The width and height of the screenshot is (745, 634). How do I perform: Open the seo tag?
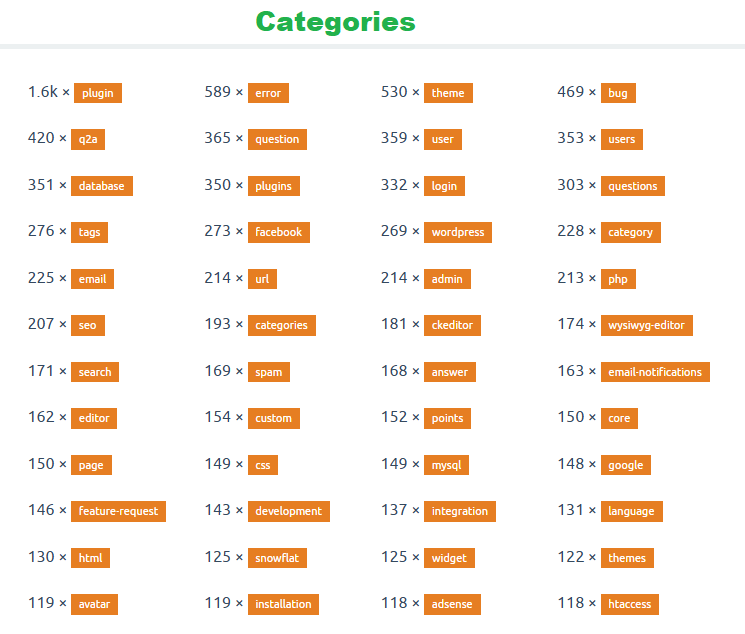tap(88, 325)
